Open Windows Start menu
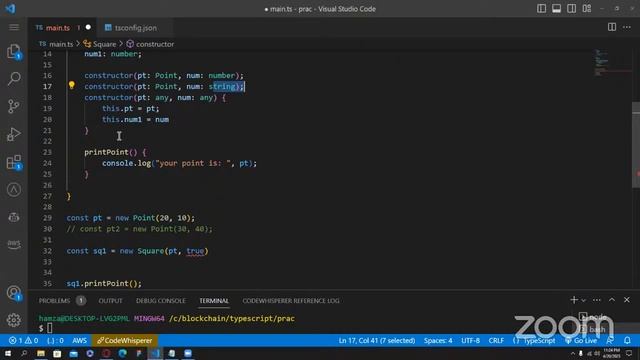This screenshot has width=640, height=360. click(8, 353)
